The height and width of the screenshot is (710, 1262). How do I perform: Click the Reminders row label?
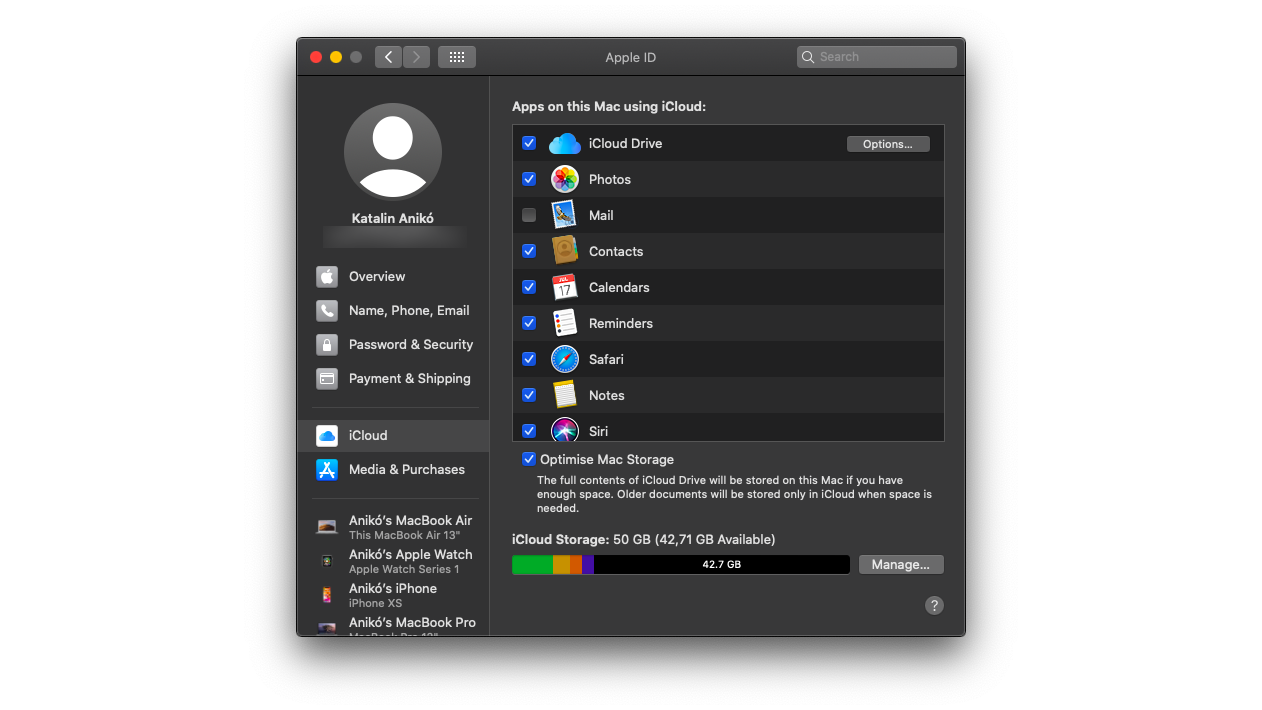(x=621, y=324)
